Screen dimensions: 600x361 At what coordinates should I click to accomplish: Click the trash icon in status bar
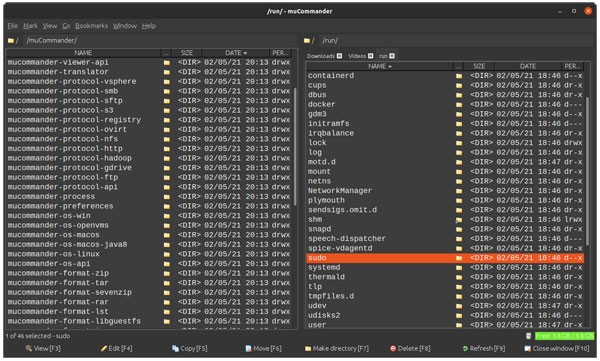point(528,336)
